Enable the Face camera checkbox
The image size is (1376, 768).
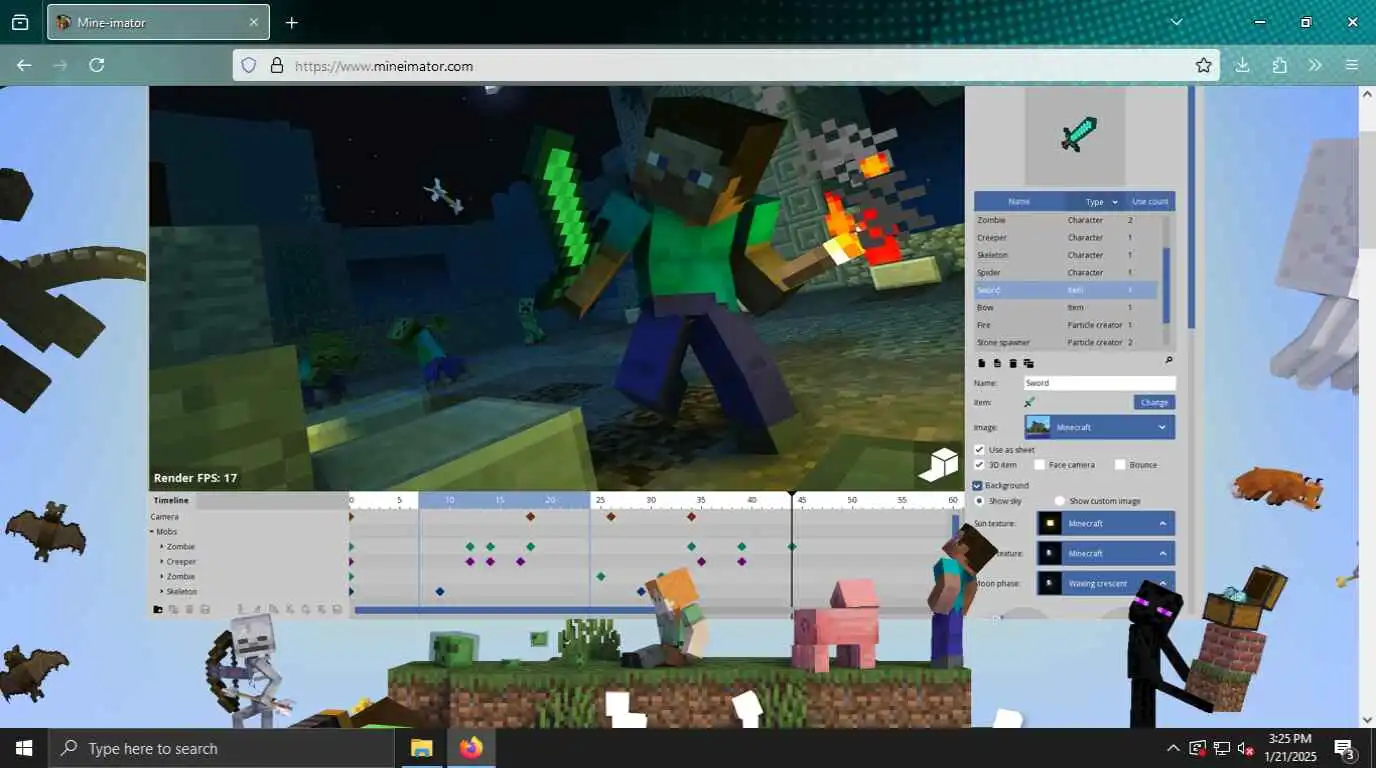[x=1040, y=465]
